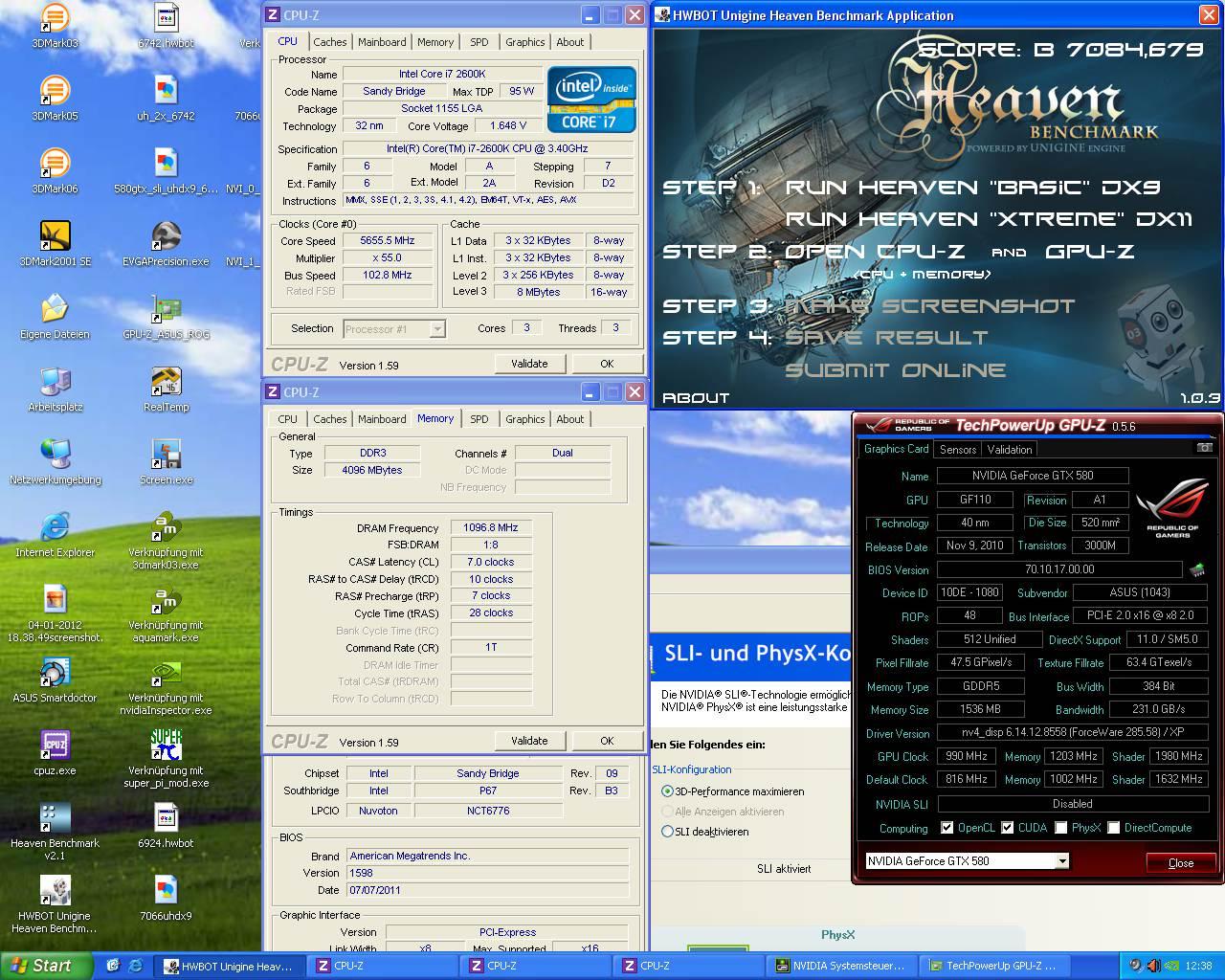Open Graphics tab in Memory CPU-Z window
The image size is (1225, 980).
click(x=525, y=419)
